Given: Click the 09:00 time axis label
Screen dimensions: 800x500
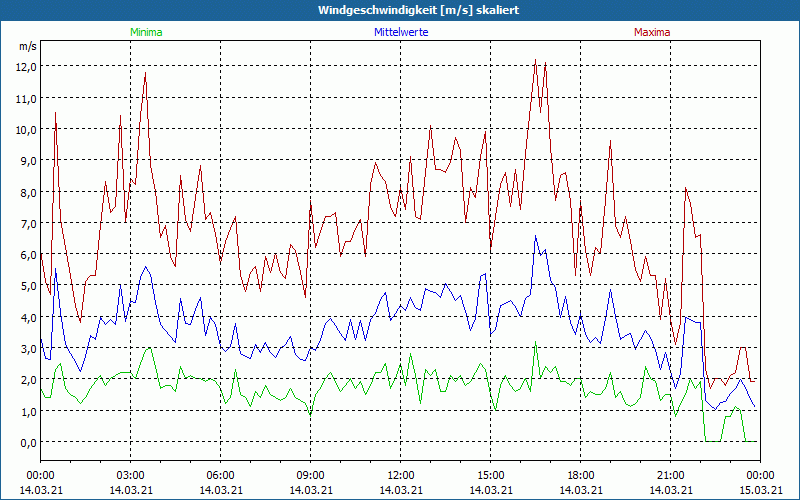Looking at the screenshot, I should (311, 476).
